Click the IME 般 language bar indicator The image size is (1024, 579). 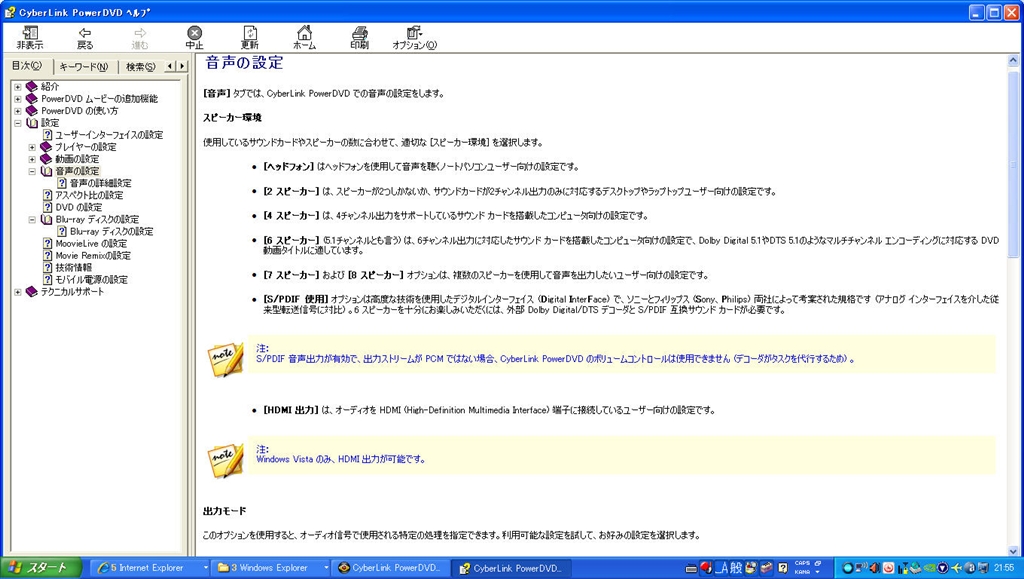click(736, 568)
